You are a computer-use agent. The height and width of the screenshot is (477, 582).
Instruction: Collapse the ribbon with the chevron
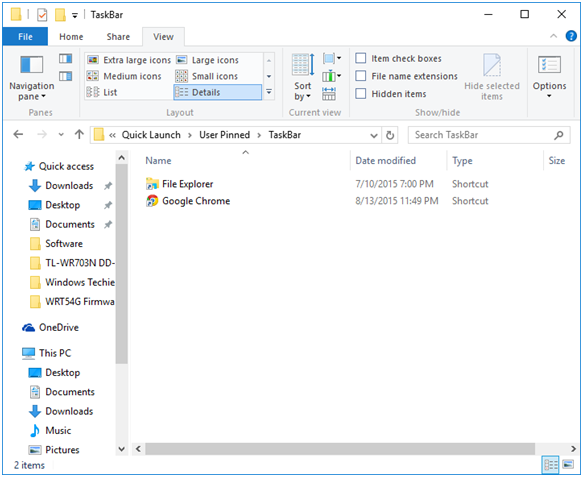coord(553,36)
